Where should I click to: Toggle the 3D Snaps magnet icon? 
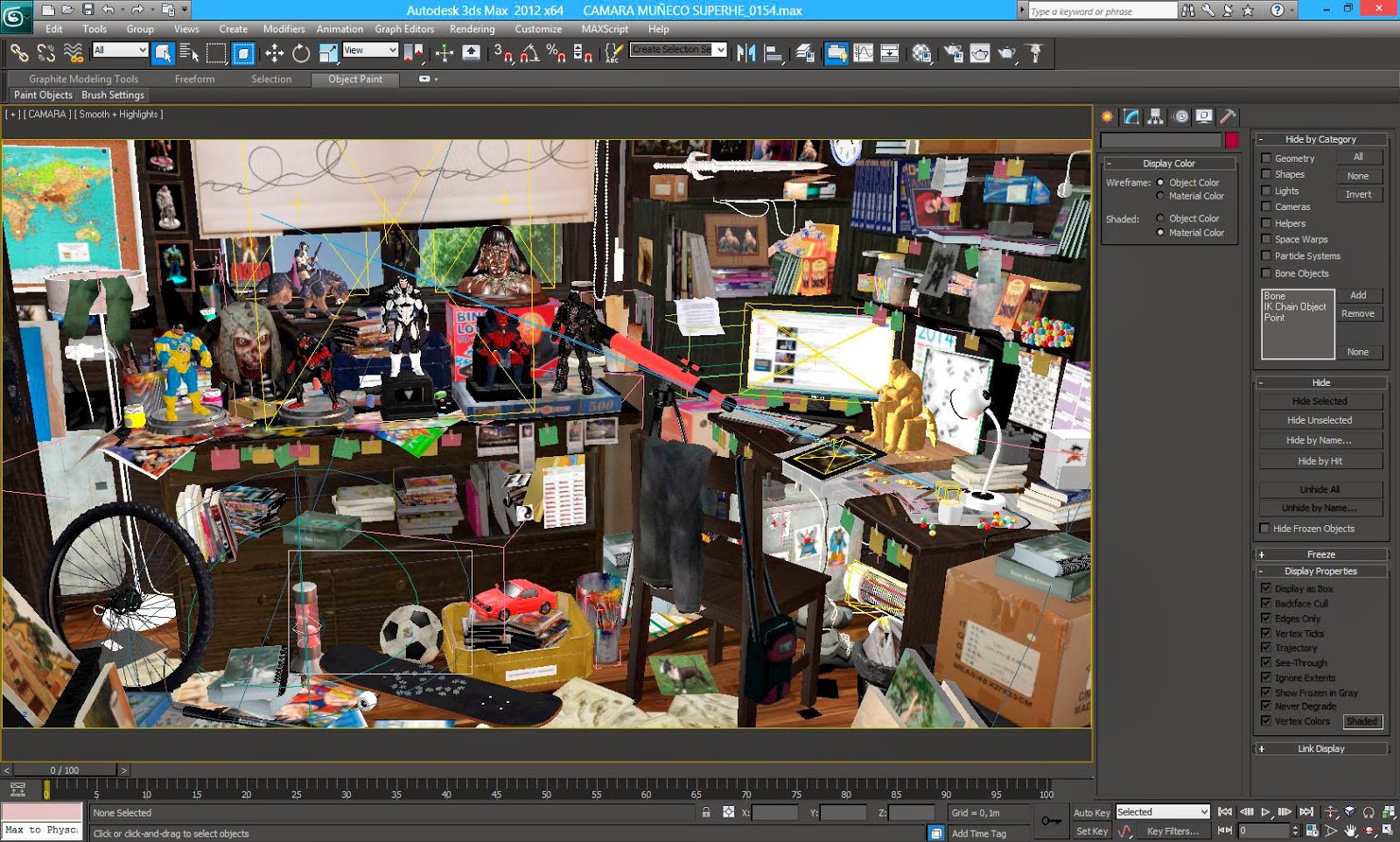[502, 53]
